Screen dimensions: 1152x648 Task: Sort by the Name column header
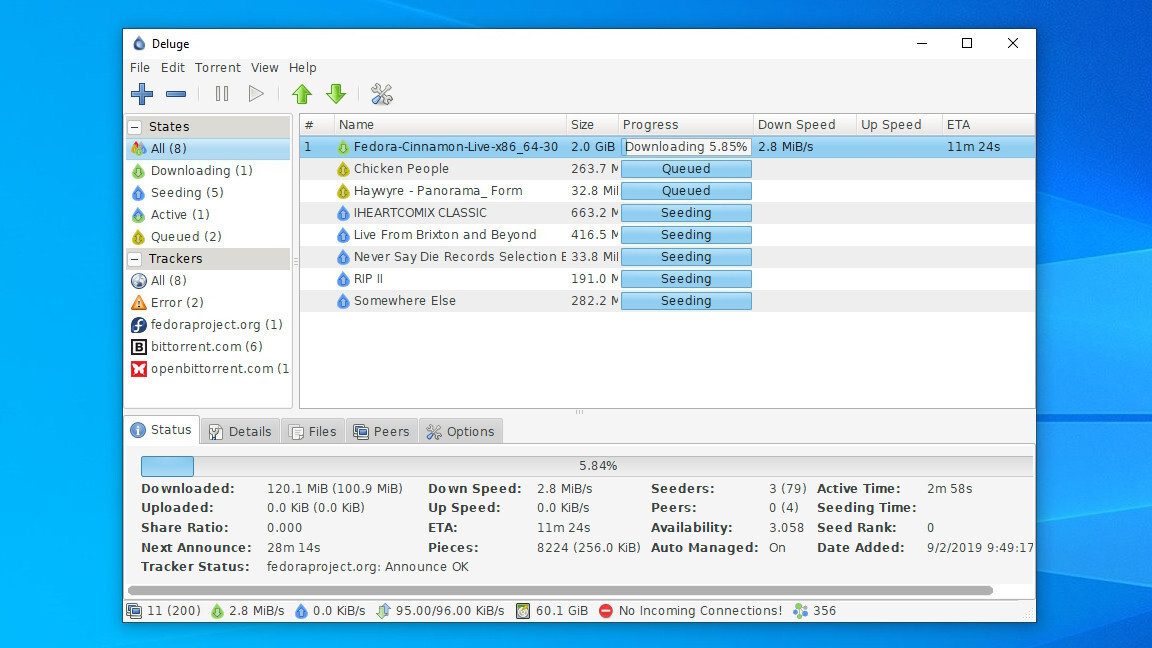tap(450, 125)
